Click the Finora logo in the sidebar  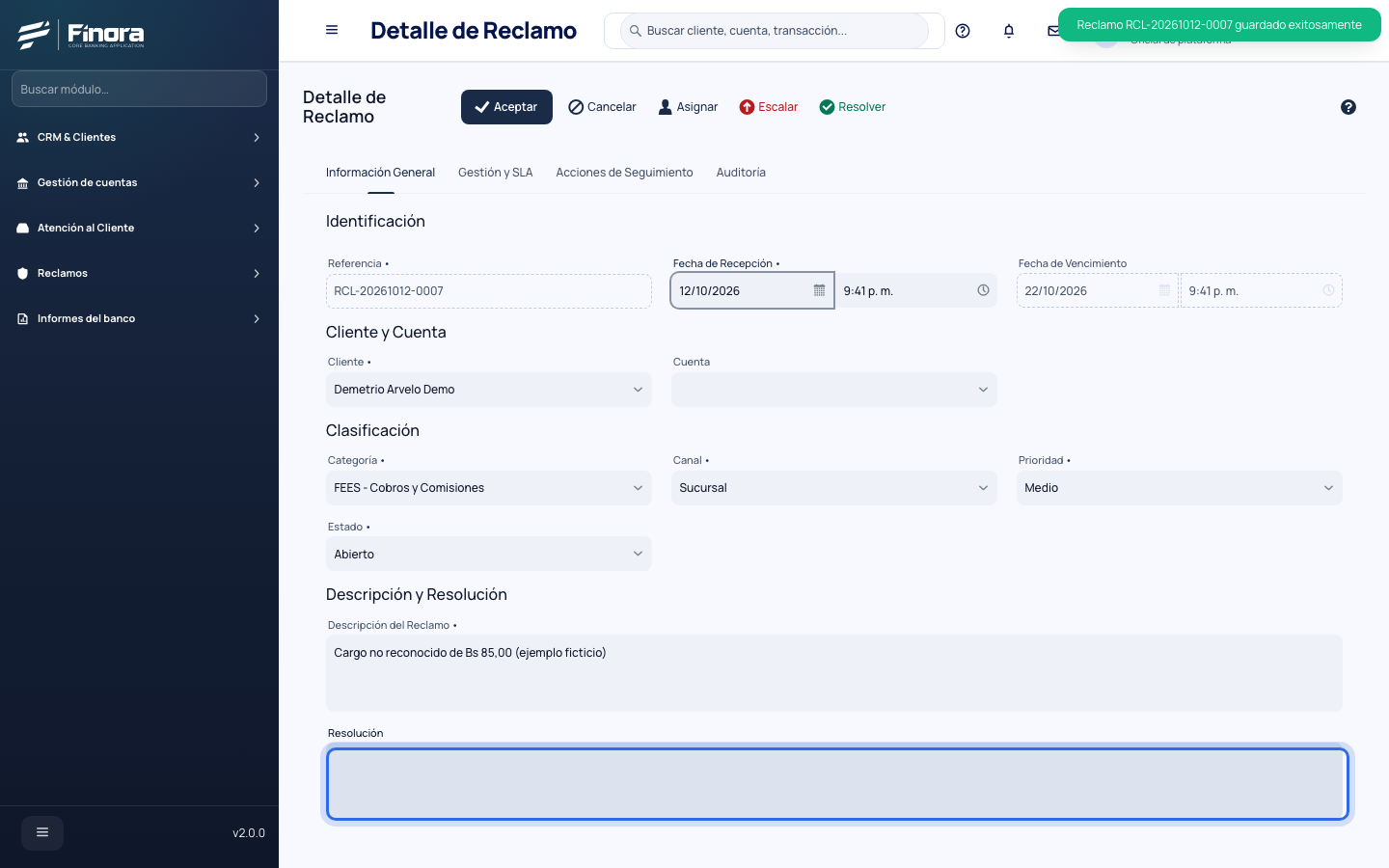coord(81,35)
